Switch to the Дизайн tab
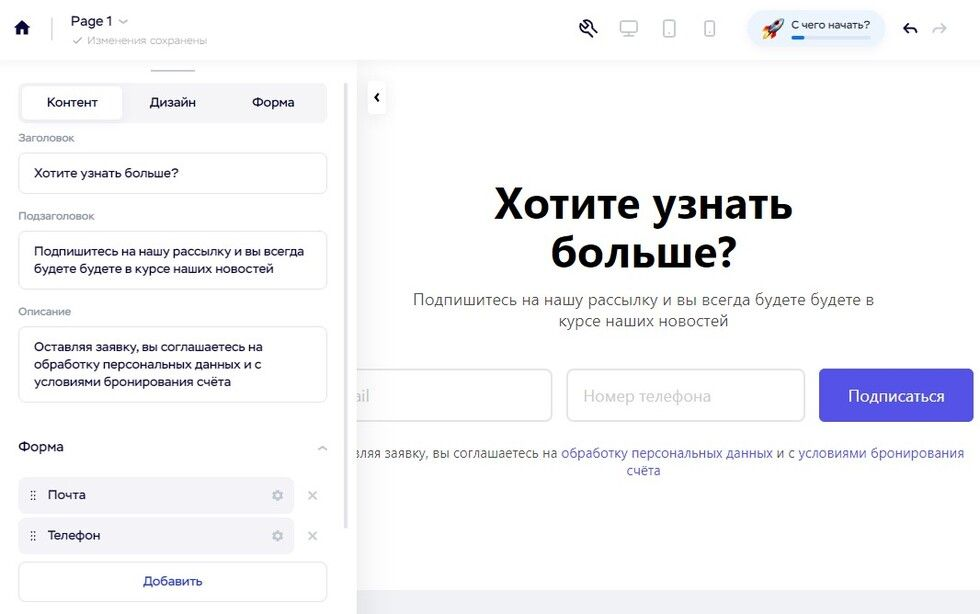The image size is (980, 614). tap(172, 103)
